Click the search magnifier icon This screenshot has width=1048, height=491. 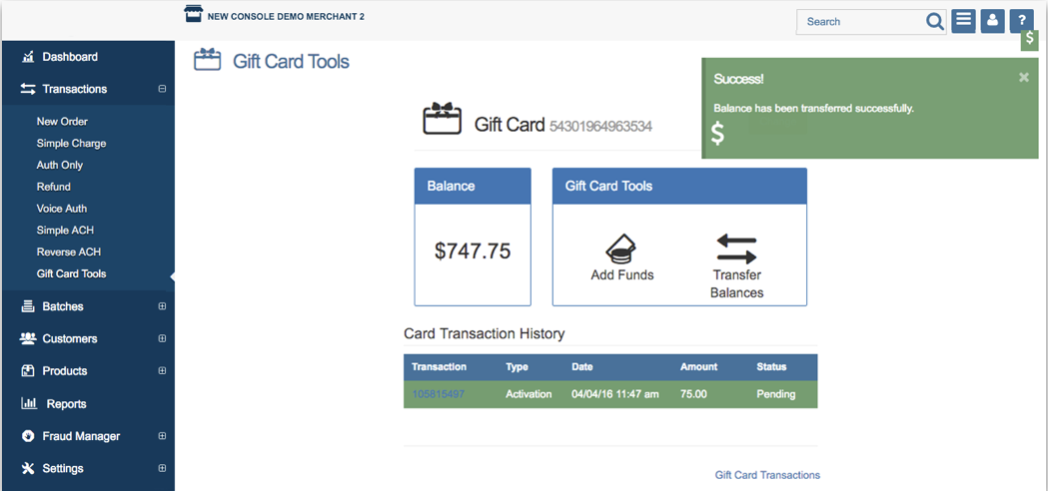point(934,21)
